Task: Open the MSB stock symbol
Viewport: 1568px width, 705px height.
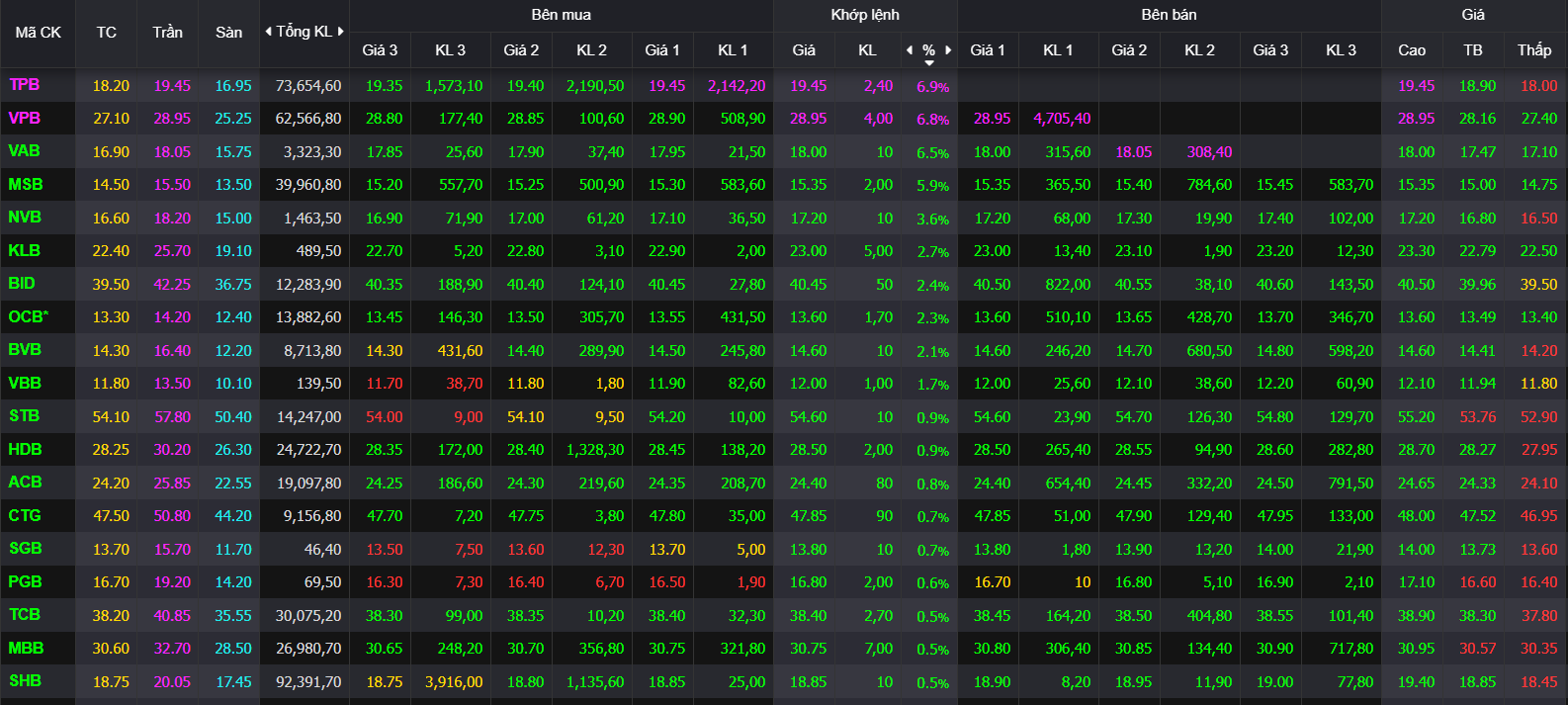Action: (x=26, y=184)
